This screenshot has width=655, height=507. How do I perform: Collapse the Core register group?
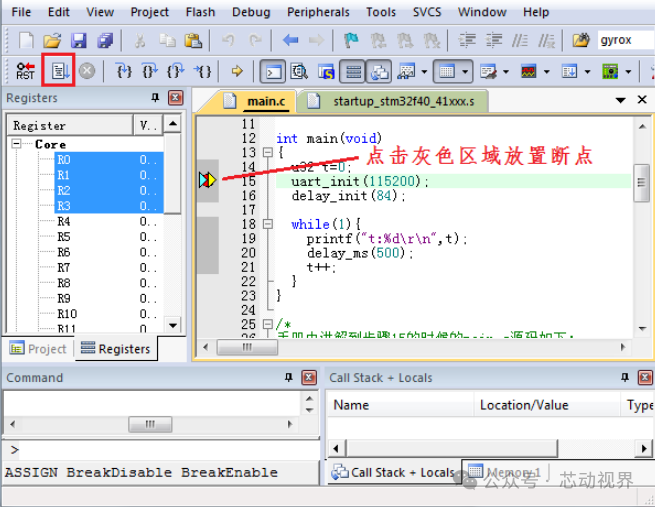click(x=16, y=144)
